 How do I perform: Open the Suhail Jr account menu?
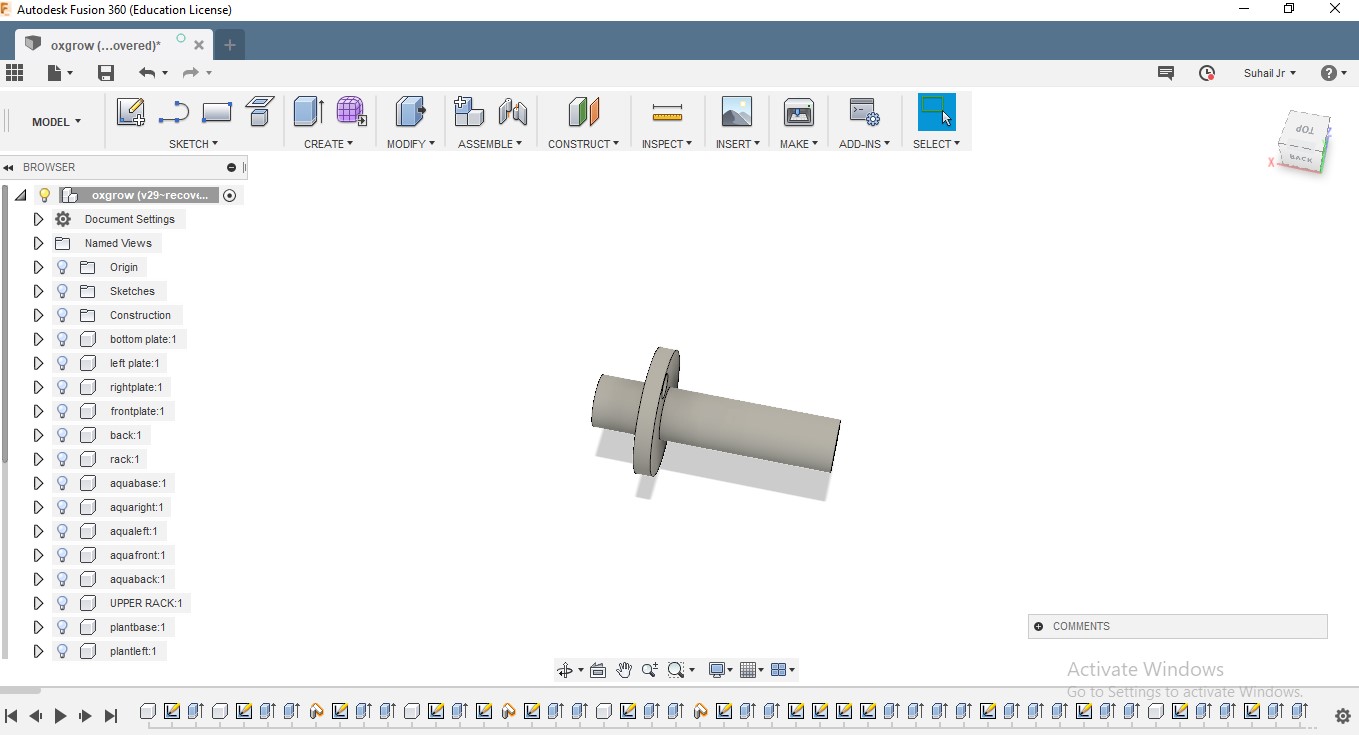pyautogui.click(x=1270, y=73)
